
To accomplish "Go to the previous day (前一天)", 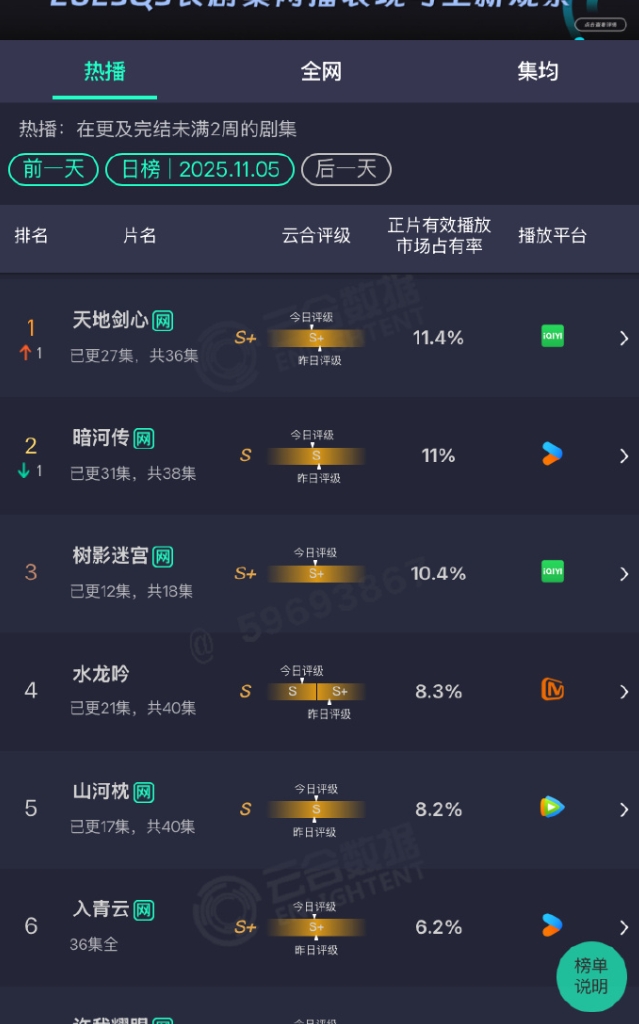I will click(x=53, y=169).
